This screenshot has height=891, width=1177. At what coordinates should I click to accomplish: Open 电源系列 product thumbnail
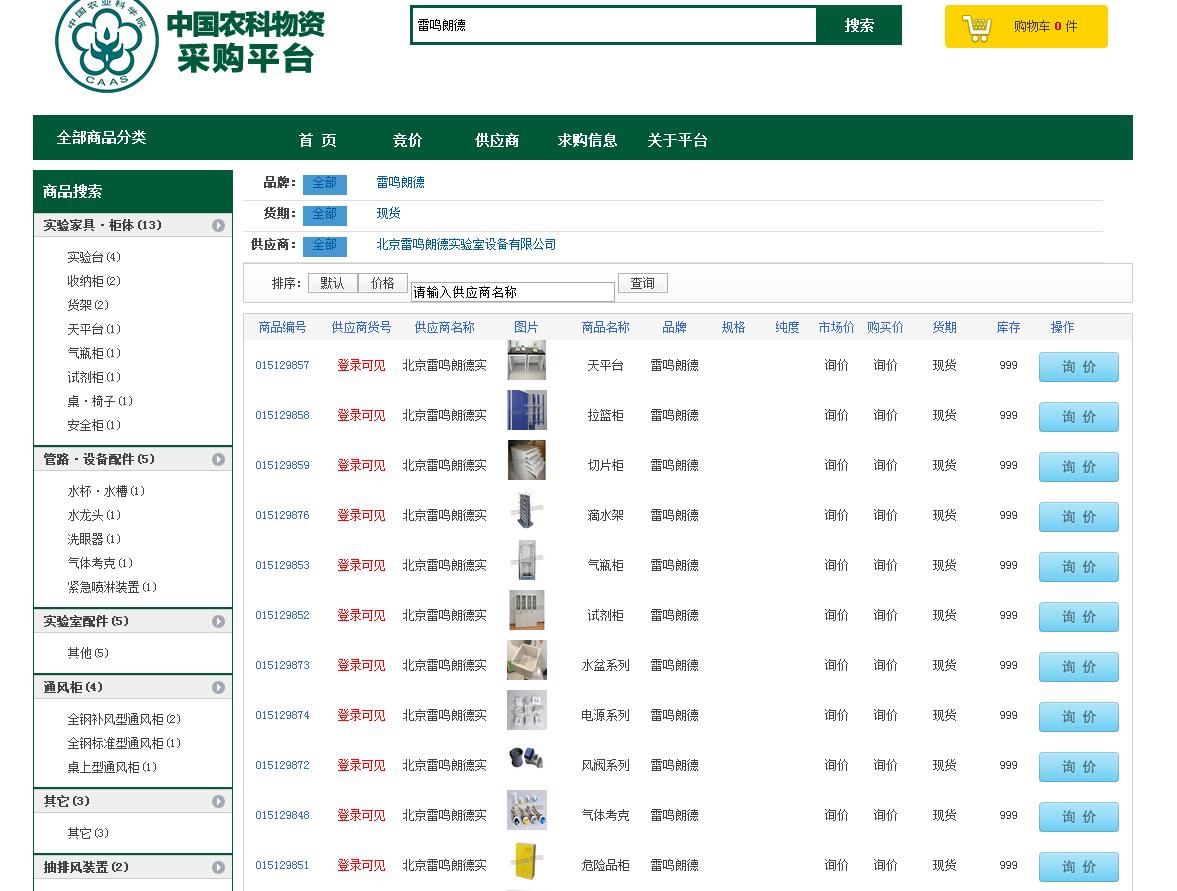(x=526, y=710)
